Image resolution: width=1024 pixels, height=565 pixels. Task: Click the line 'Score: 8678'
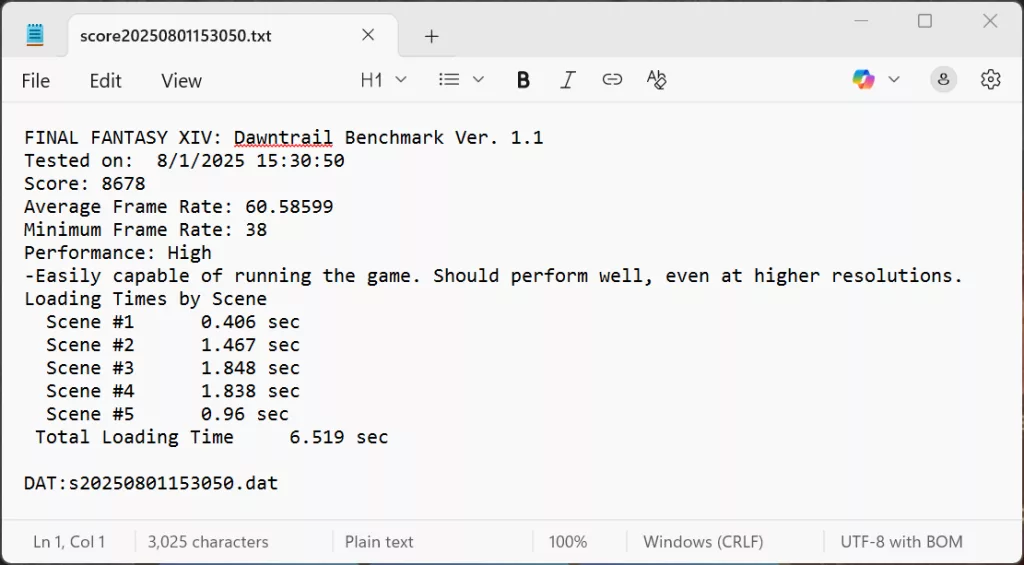85,184
